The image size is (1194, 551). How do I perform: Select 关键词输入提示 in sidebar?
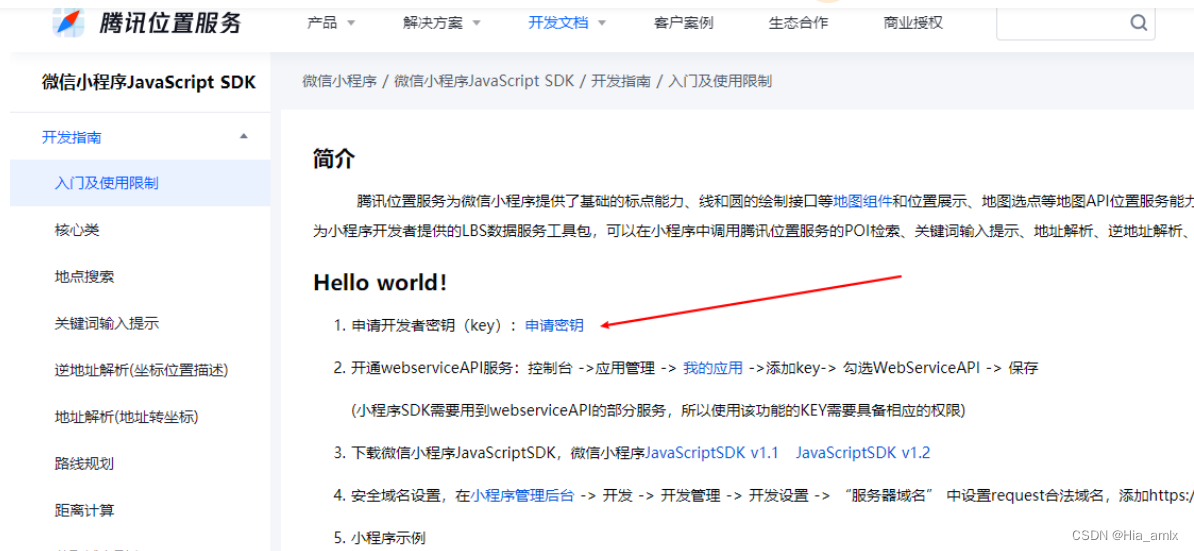pos(140,323)
